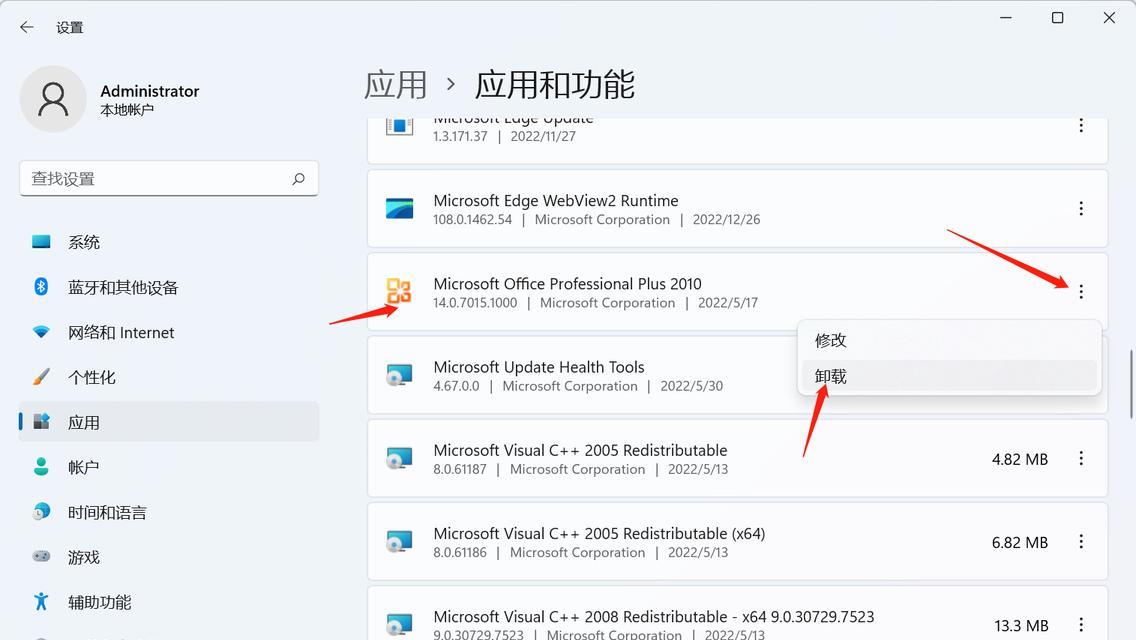Image resolution: width=1136 pixels, height=640 pixels.
Task: Click the Administrator account name
Action: (150, 91)
